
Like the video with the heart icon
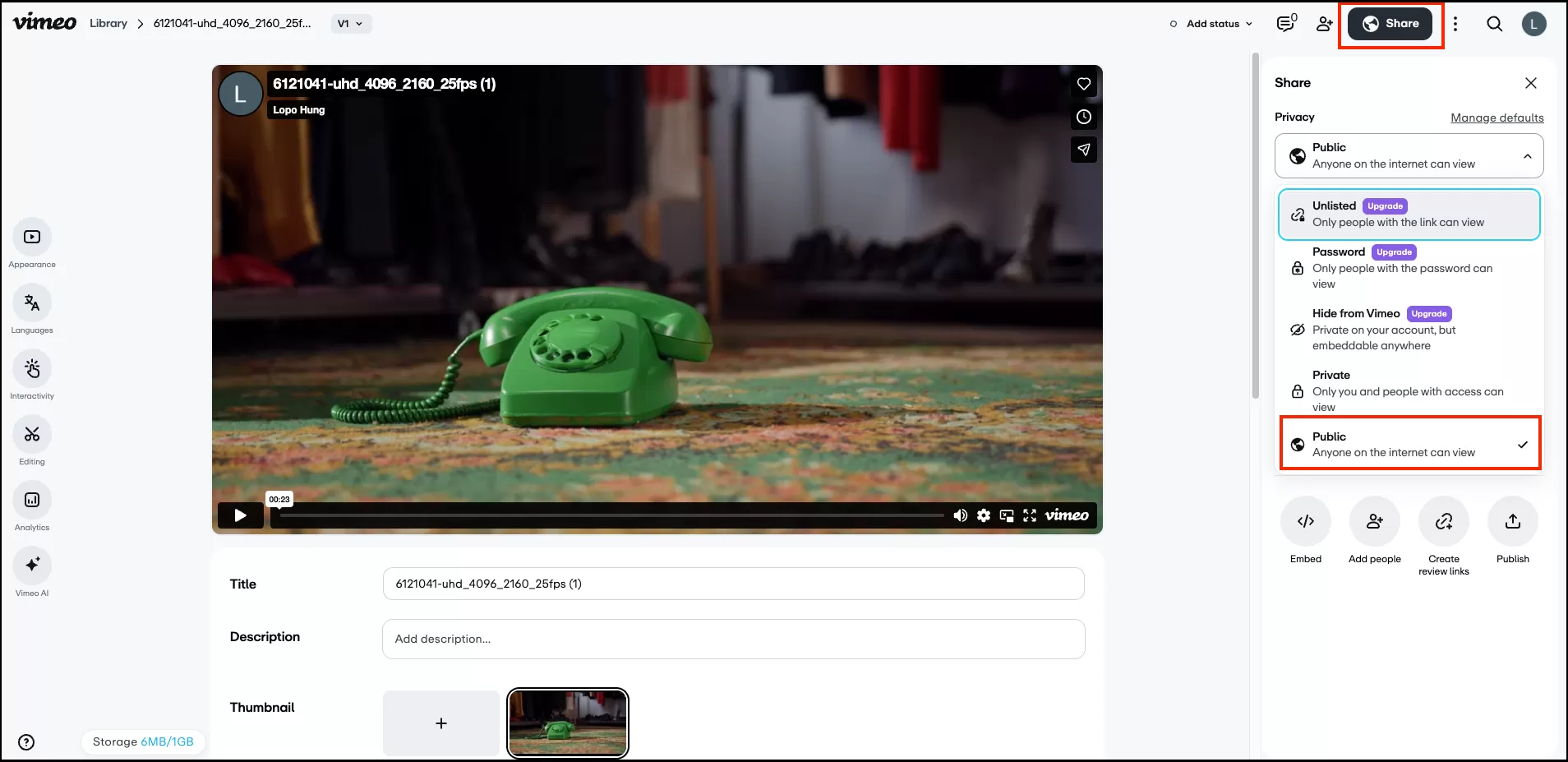(x=1084, y=84)
